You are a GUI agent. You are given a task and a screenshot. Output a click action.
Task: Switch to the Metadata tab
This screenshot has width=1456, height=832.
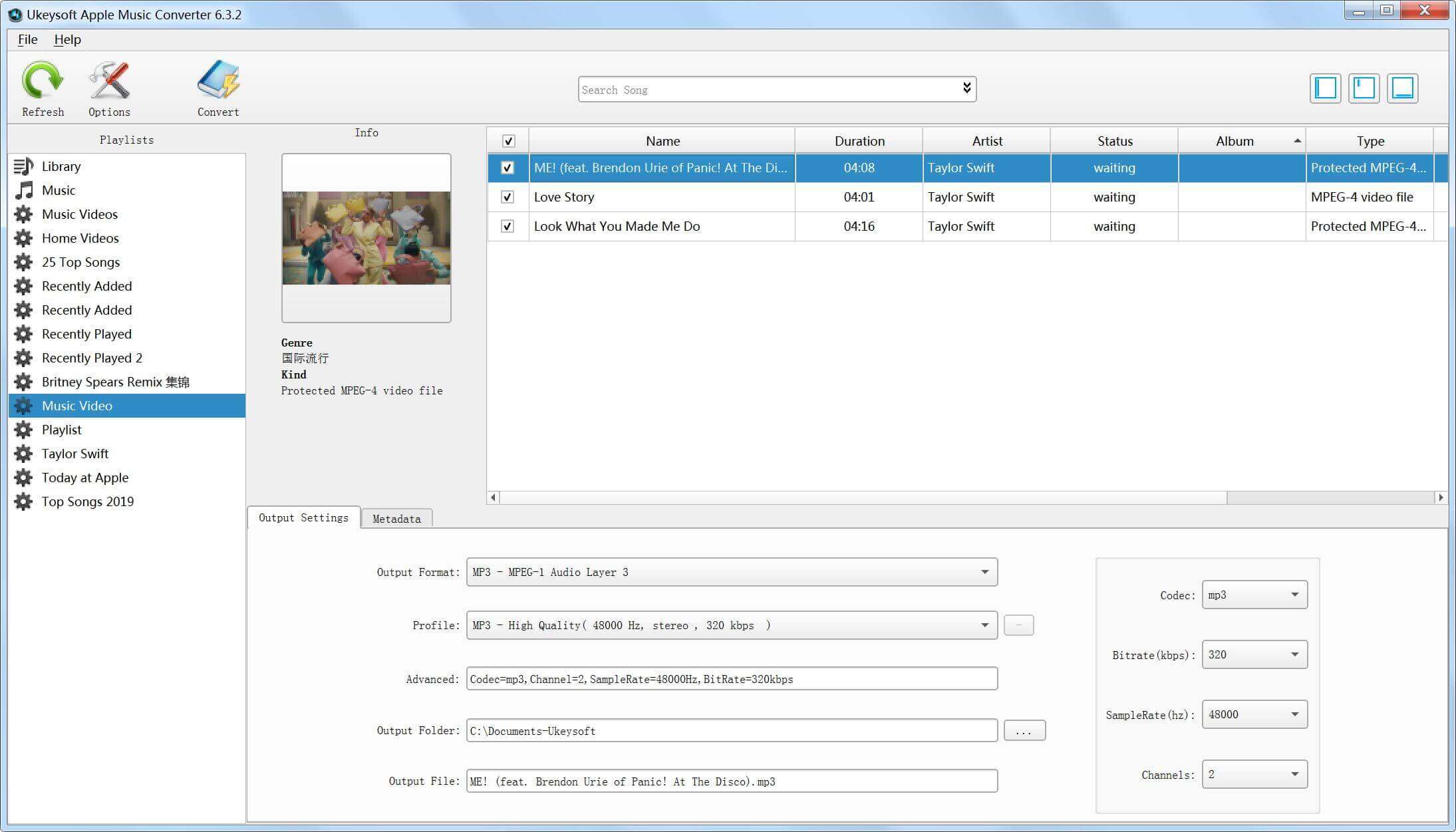tap(396, 518)
